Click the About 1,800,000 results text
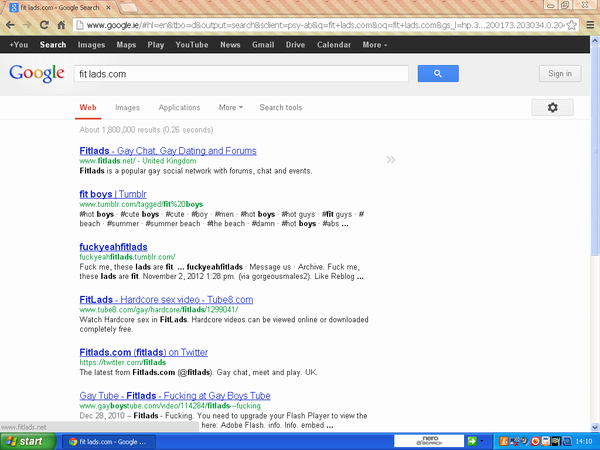 tap(146, 130)
